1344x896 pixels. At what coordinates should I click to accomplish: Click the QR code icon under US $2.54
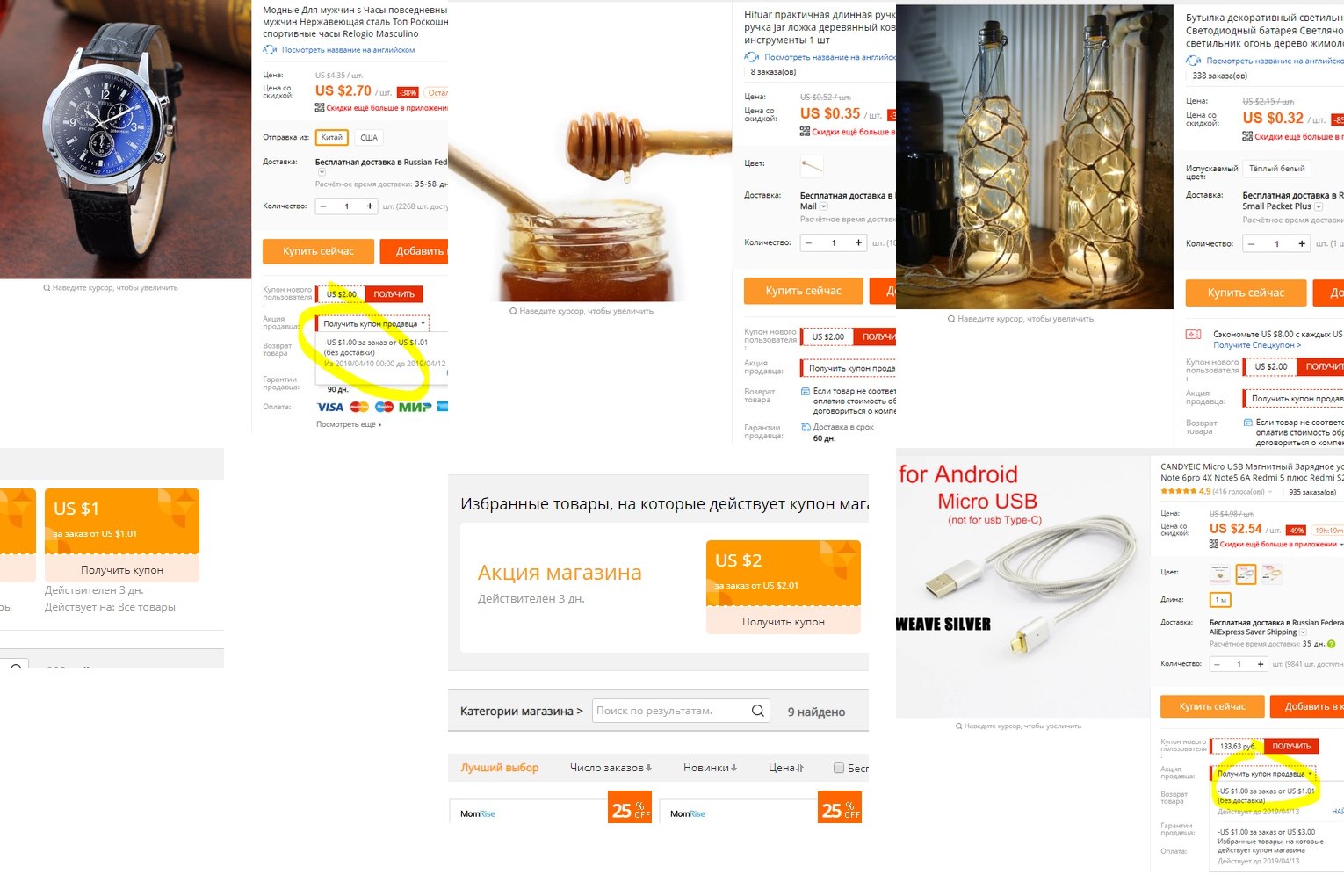point(1214,544)
